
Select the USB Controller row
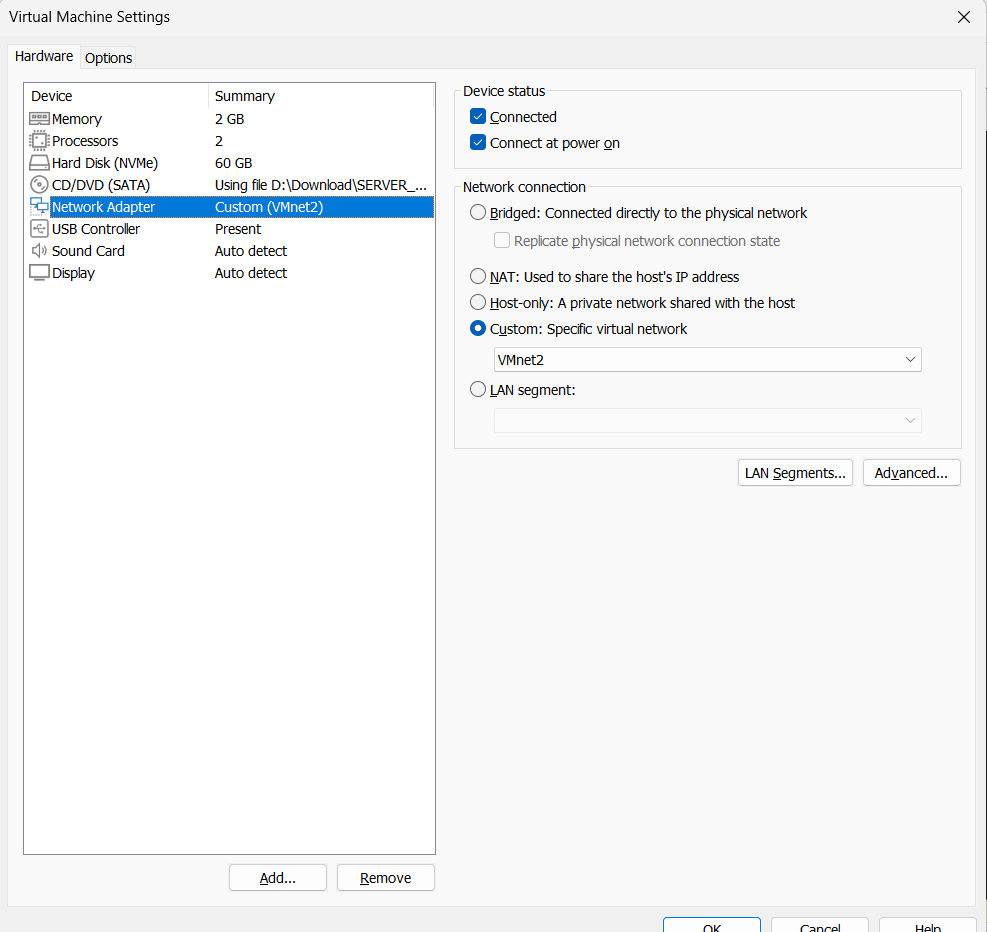229,229
